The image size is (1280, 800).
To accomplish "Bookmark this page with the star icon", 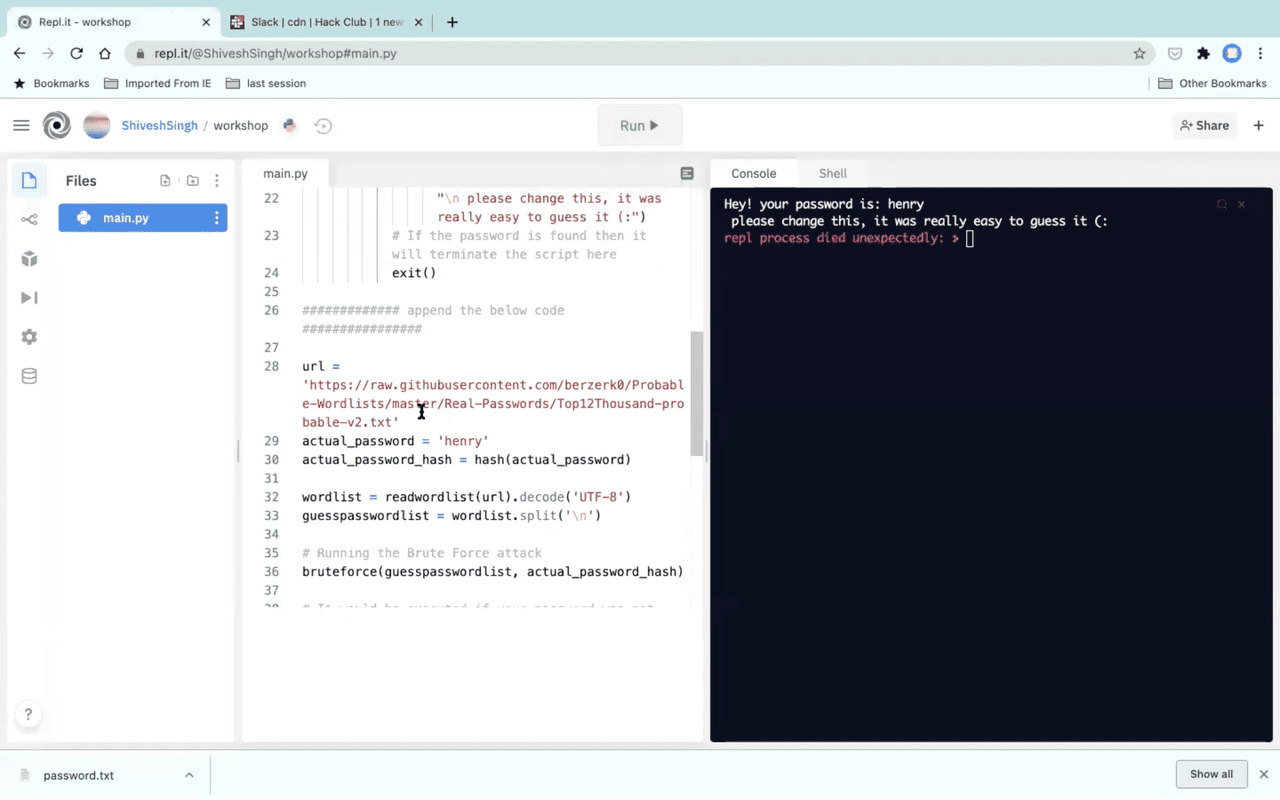I will pyautogui.click(x=1139, y=53).
